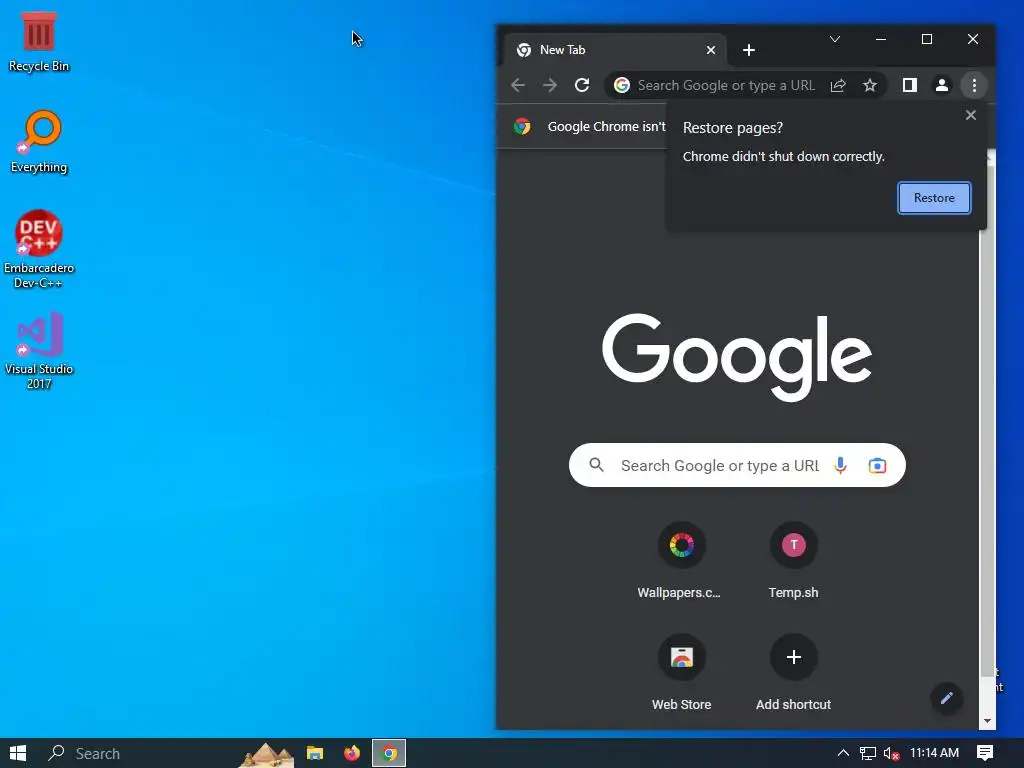
Task: Select the Visual Studio 2017 desktop shortcut
Action: coord(39,351)
